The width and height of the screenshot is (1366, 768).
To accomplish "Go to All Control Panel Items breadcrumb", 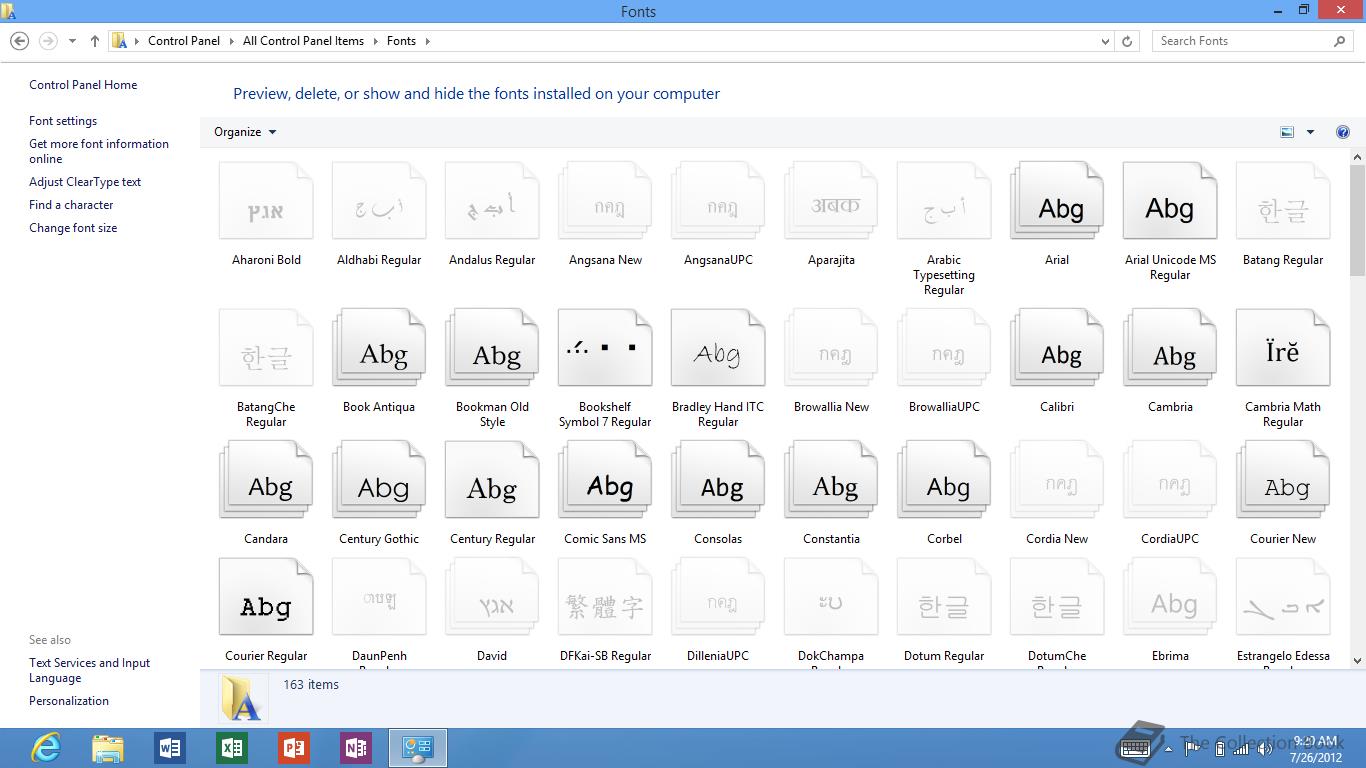I will tap(303, 41).
